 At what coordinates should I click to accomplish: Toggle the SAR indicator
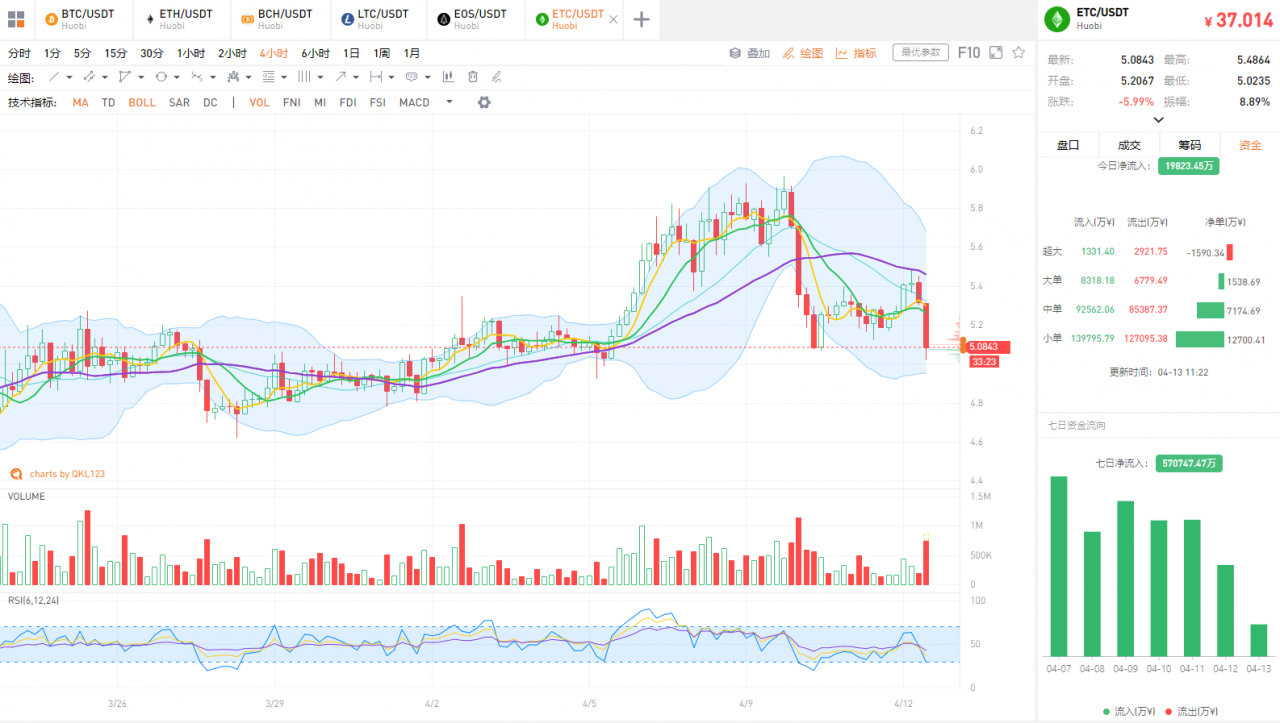coord(179,102)
